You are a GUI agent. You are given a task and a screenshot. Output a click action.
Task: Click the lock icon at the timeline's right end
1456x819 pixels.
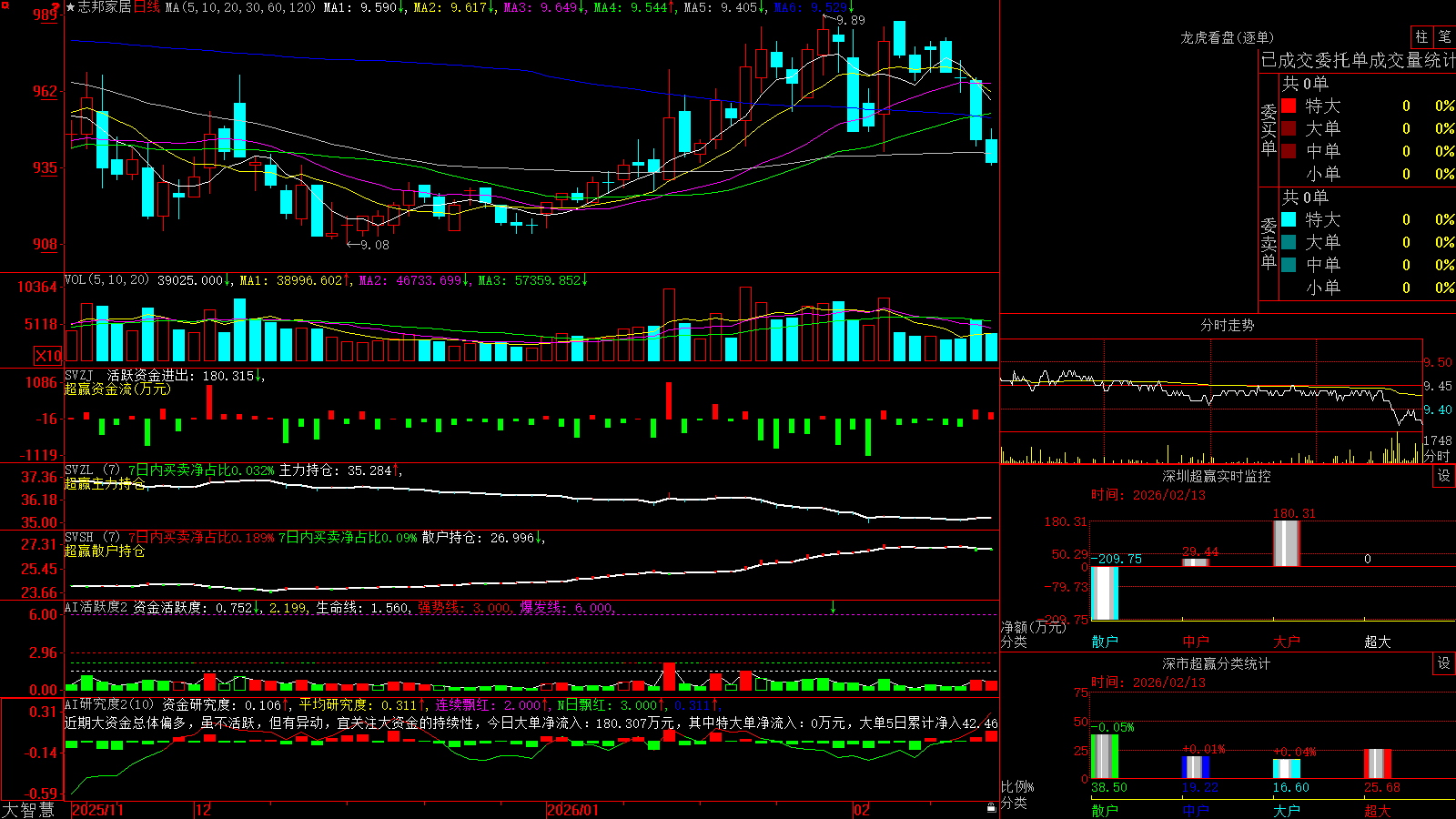[x=991, y=808]
